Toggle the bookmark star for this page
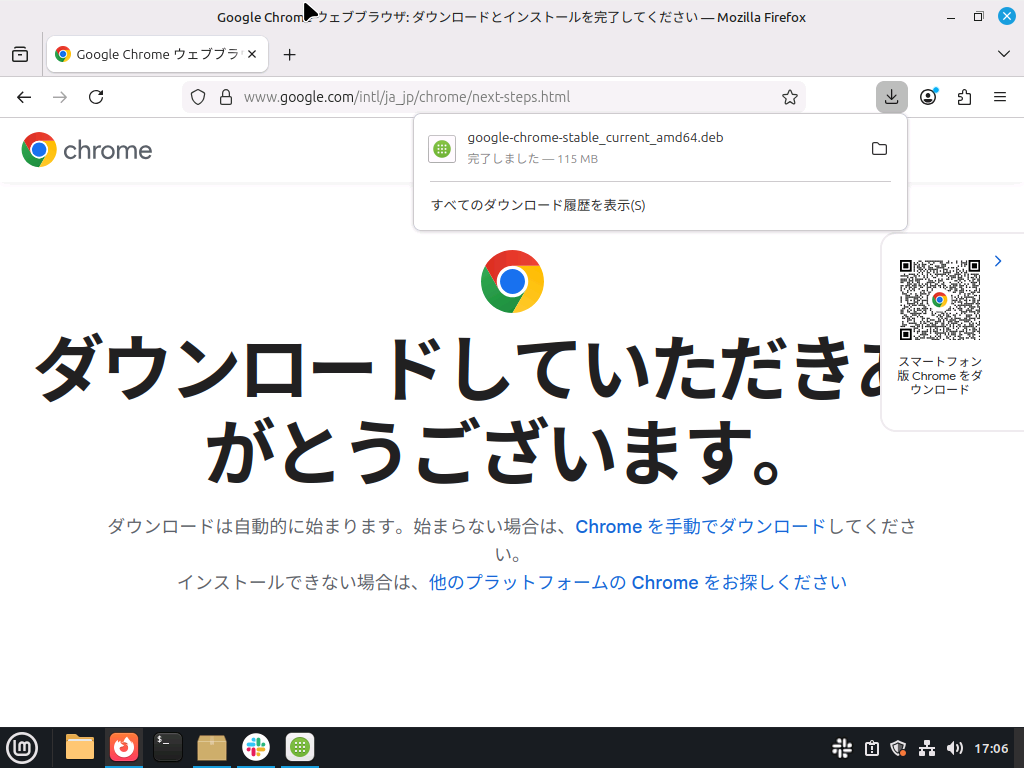The image size is (1024, 768). point(789,97)
